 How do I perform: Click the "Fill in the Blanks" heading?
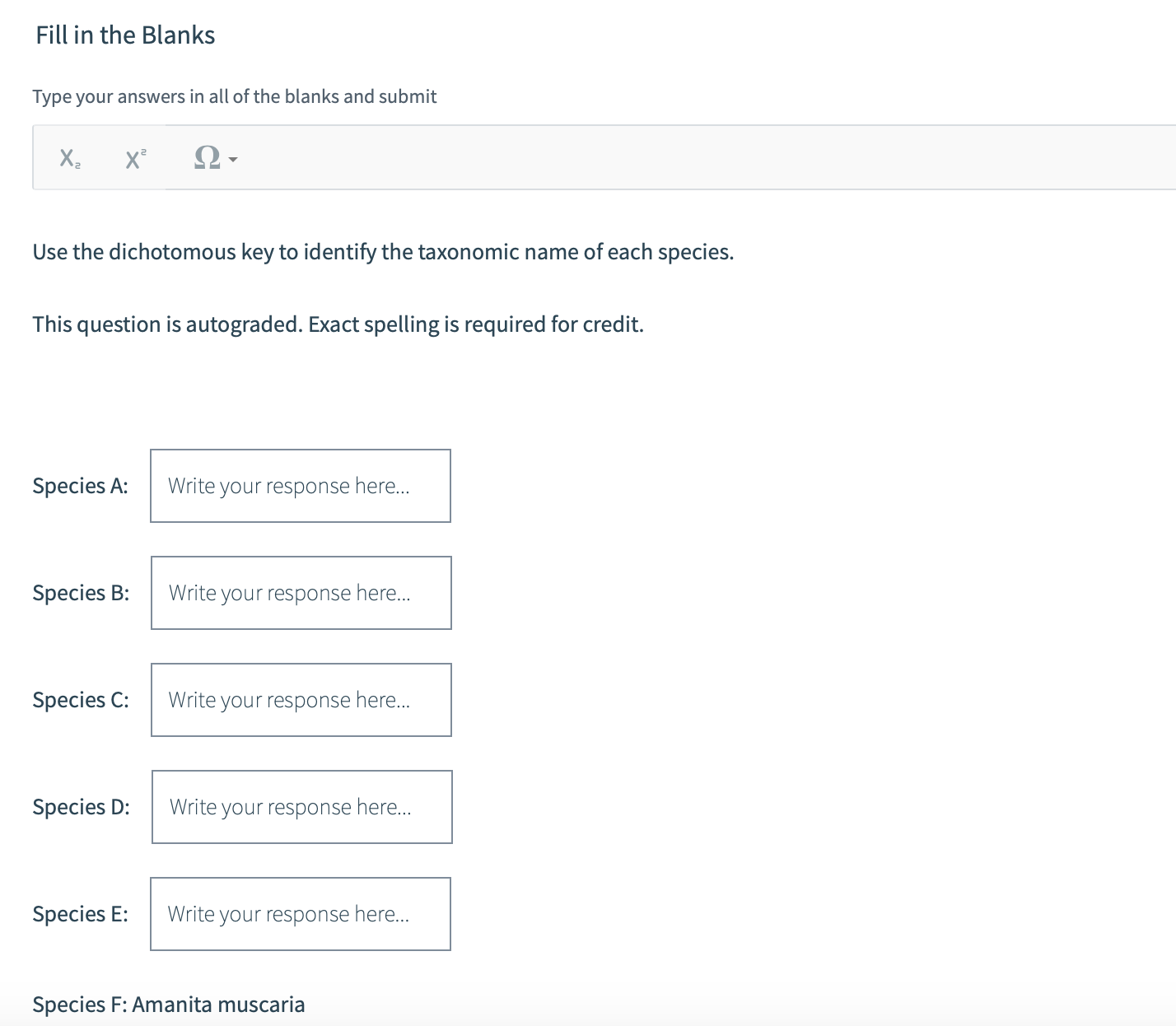click(125, 35)
